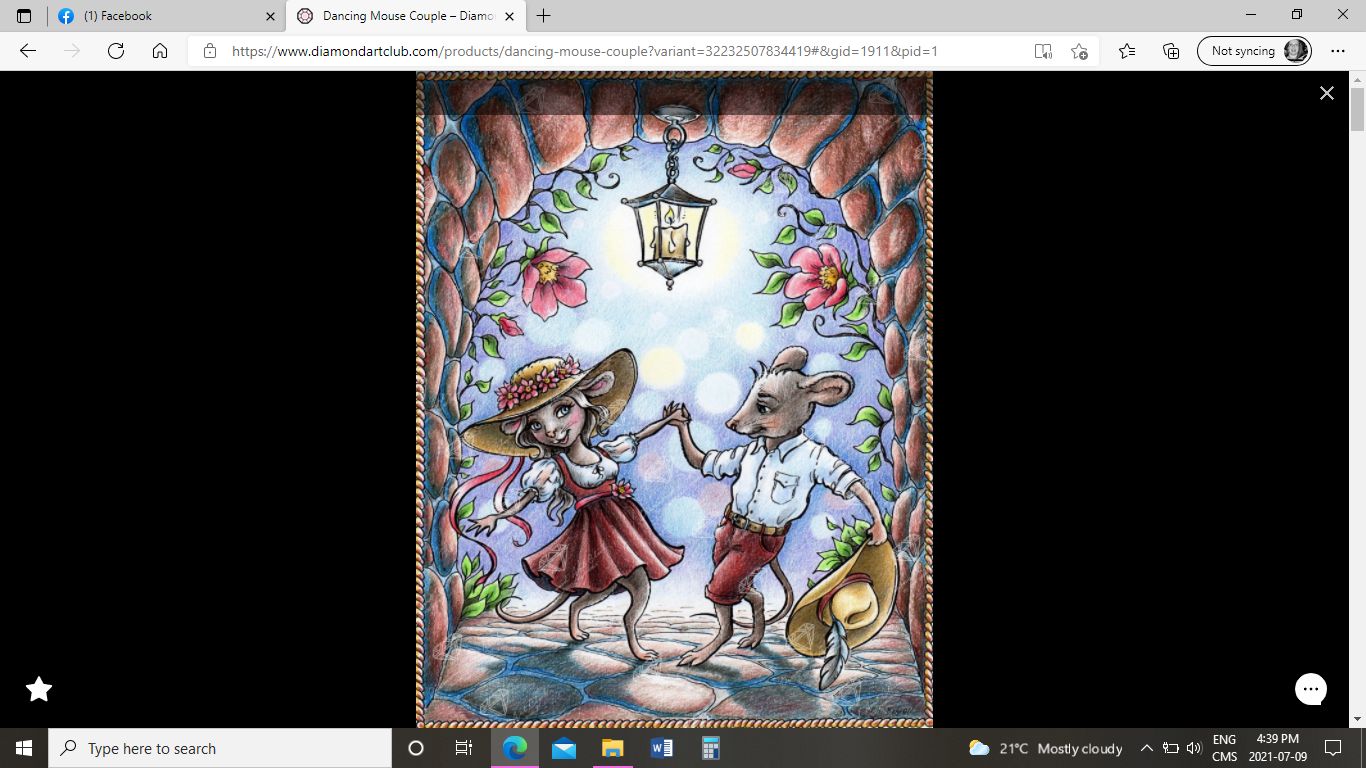Add this page to favorites
1366x768 pixels.
[x=1079, y=51]
